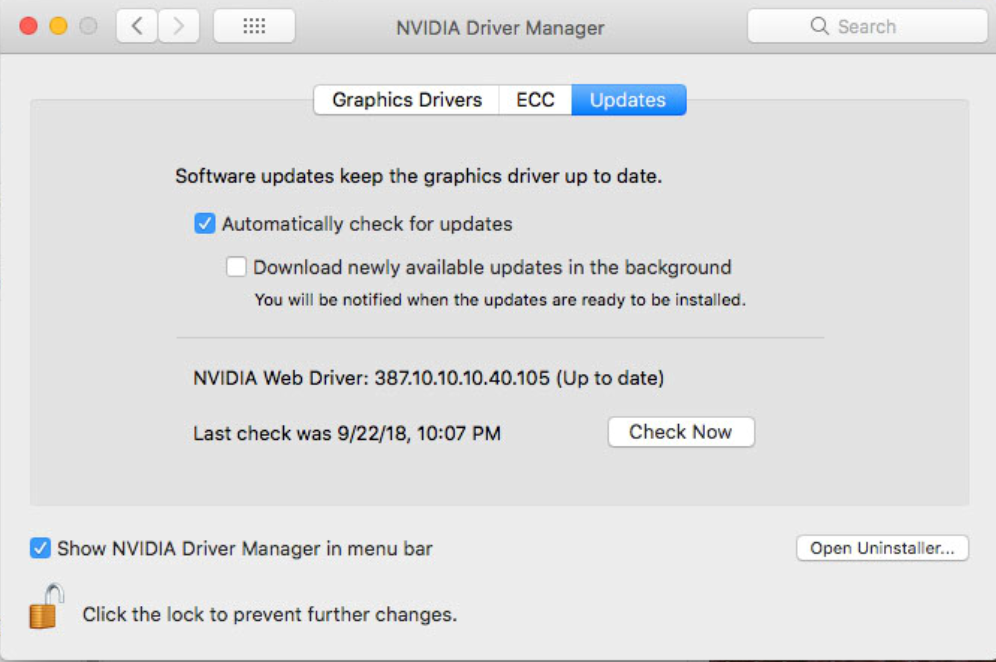
Task: Click the NVIDIA Driver Manager window title
Action: (x=500, y=28)
